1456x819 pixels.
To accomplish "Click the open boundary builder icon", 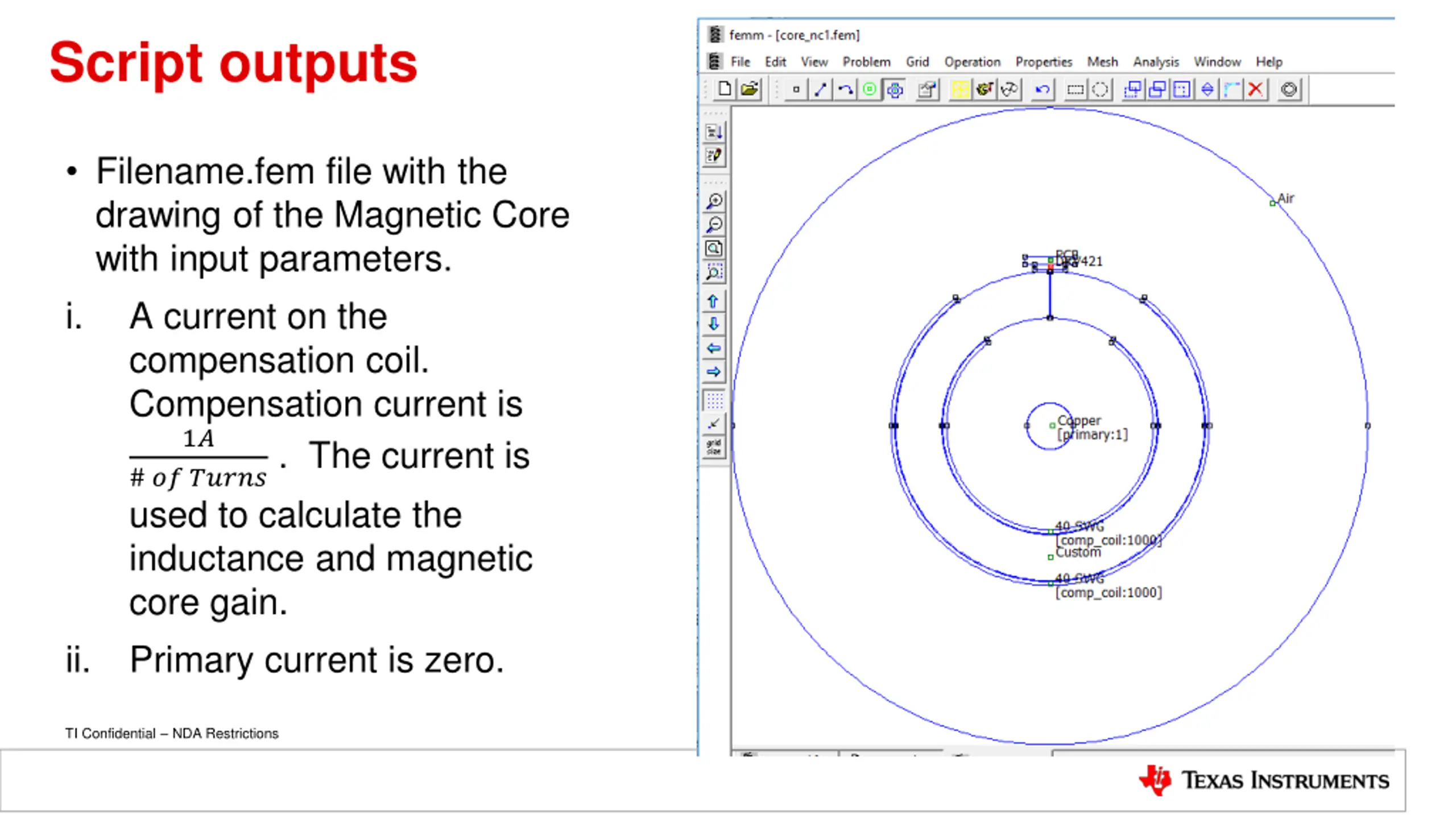I will click(1289, 89).
